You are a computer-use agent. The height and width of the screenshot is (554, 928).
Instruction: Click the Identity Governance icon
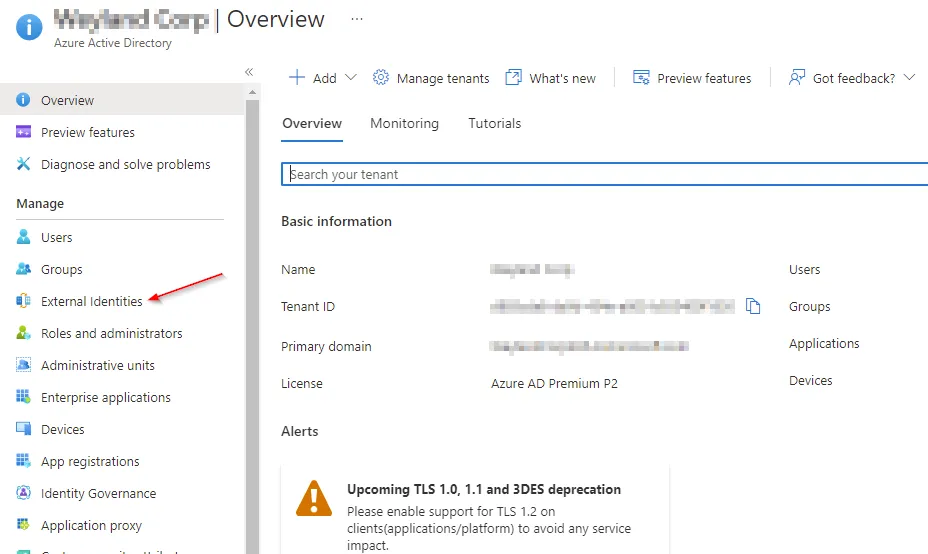click(x=23, y=492)
